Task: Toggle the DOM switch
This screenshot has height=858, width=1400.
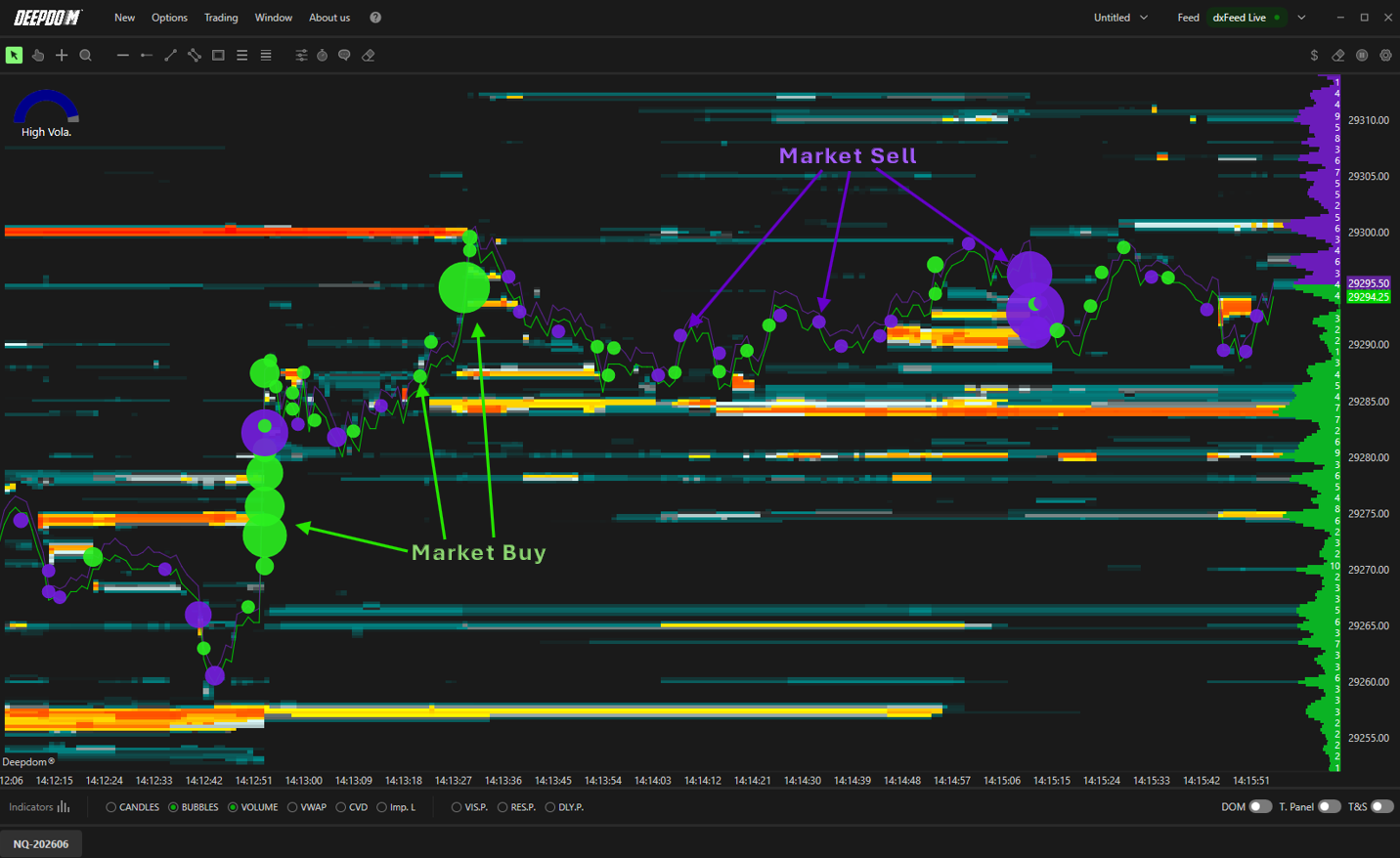Action: click(1260, 807)
